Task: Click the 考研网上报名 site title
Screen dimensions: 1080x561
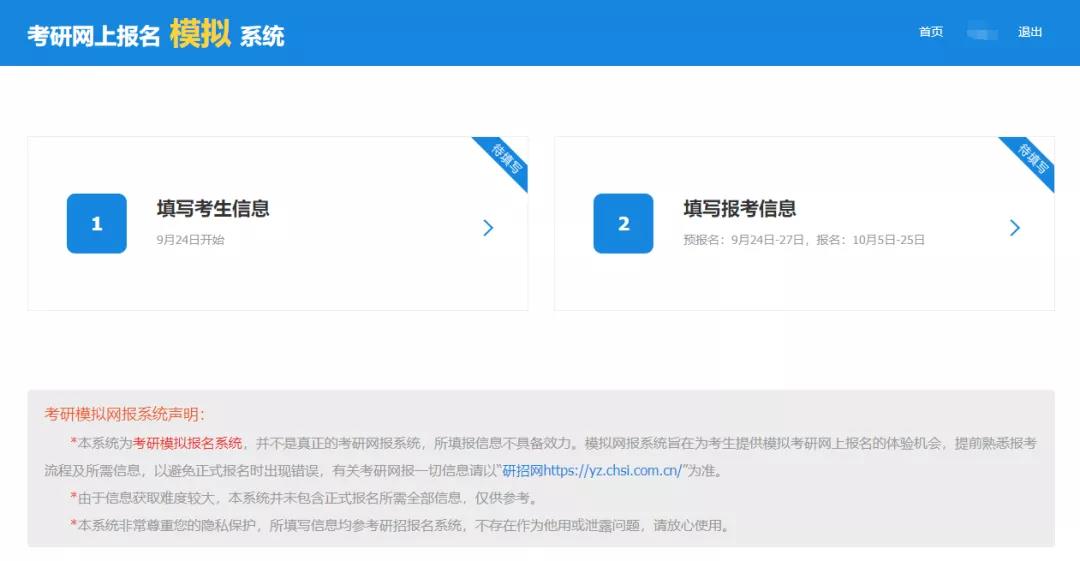Action: coord(94,36)
